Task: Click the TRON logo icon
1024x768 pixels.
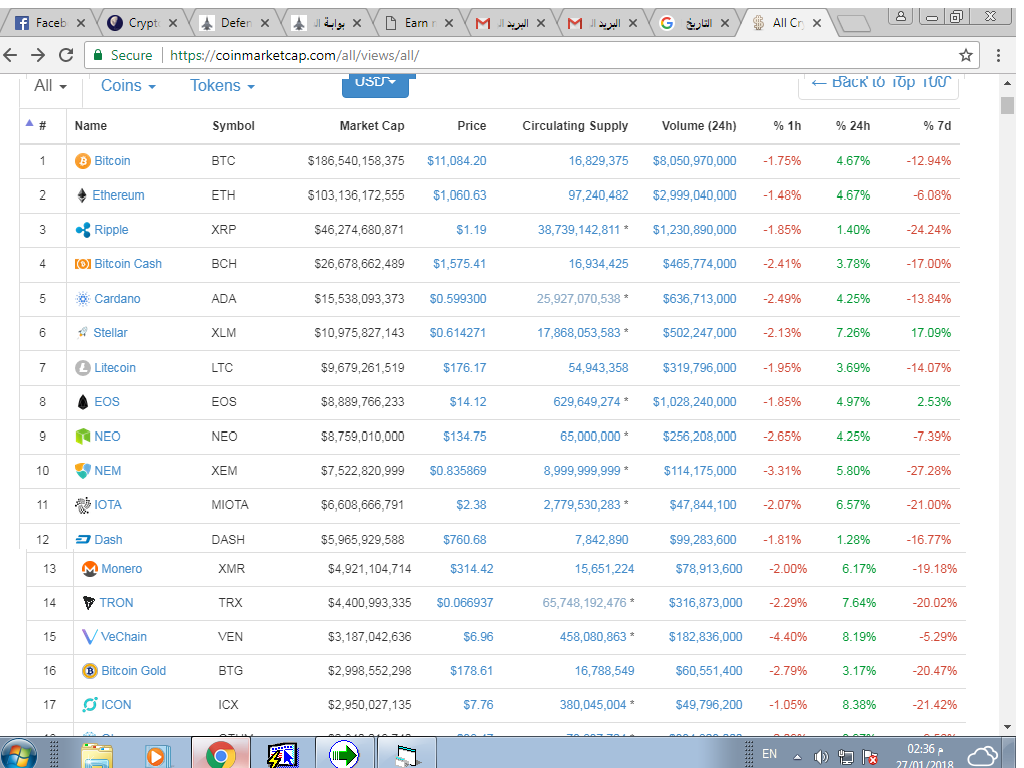Action: click(x=89, y=603)
